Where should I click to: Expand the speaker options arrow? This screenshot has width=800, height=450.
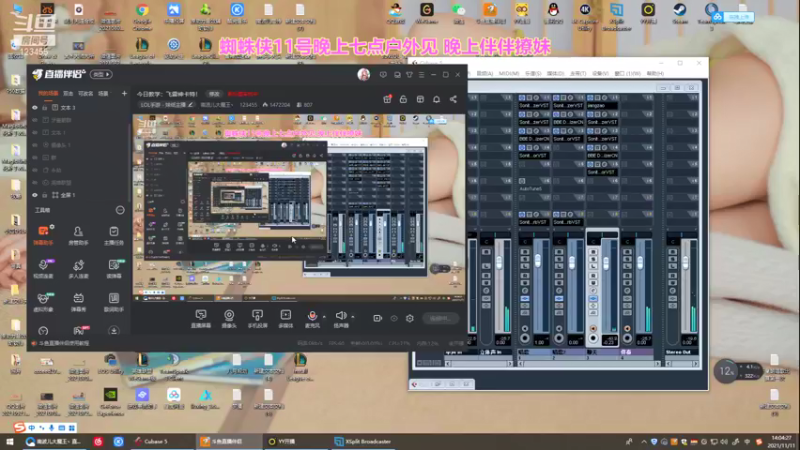[x=353, y=317]
